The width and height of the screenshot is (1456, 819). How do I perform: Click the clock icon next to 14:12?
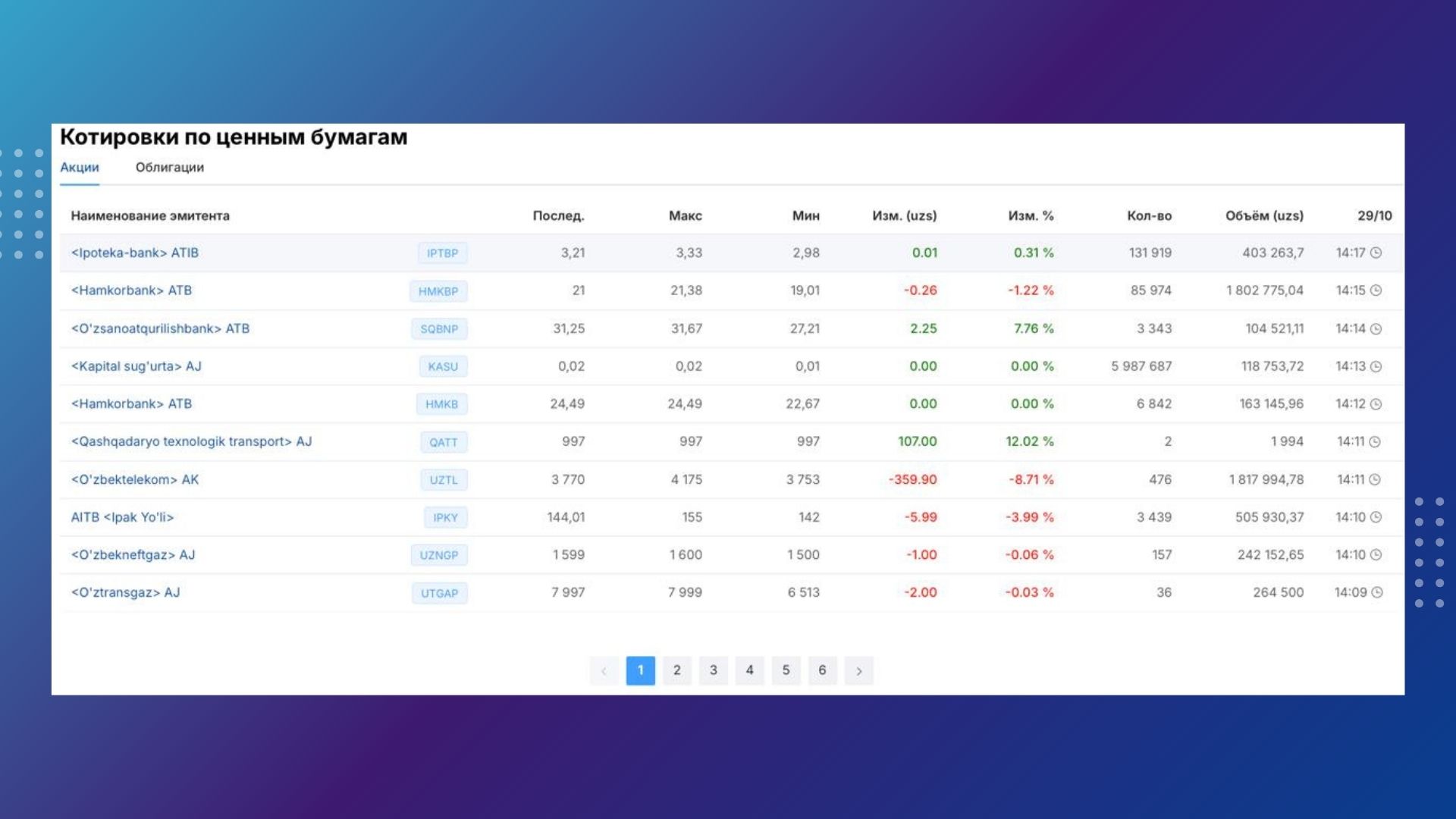[x=1376, y=404]
